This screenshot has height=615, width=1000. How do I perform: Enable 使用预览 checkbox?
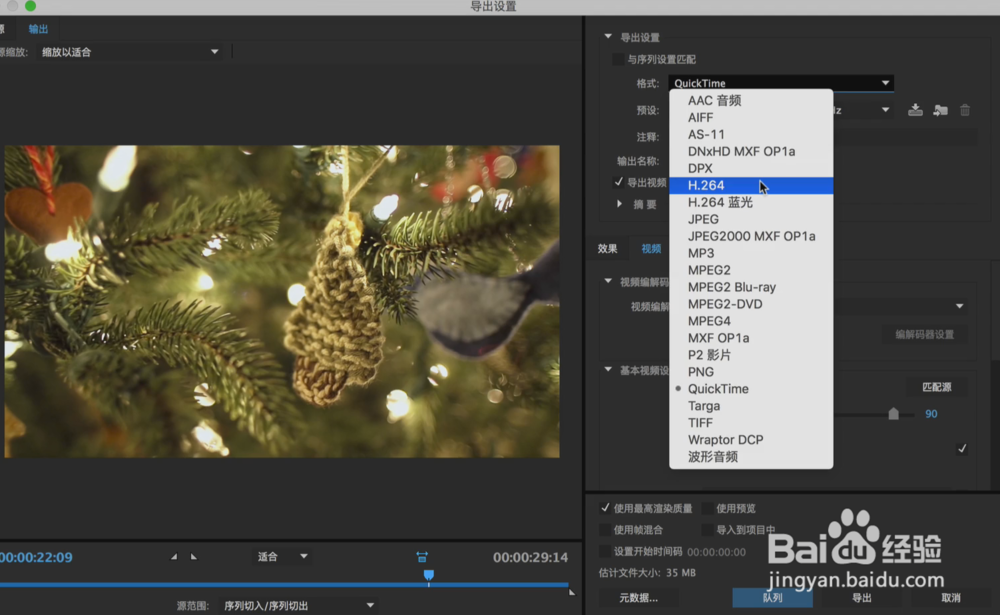coord(707,508)
